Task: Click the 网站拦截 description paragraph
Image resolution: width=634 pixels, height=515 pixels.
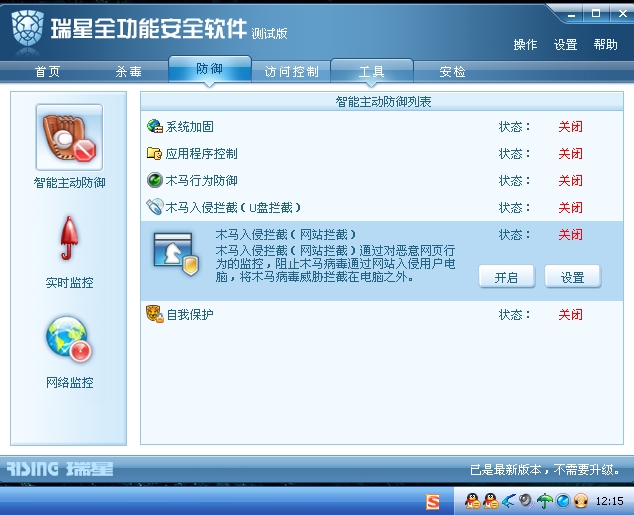Action: point(335,264)
